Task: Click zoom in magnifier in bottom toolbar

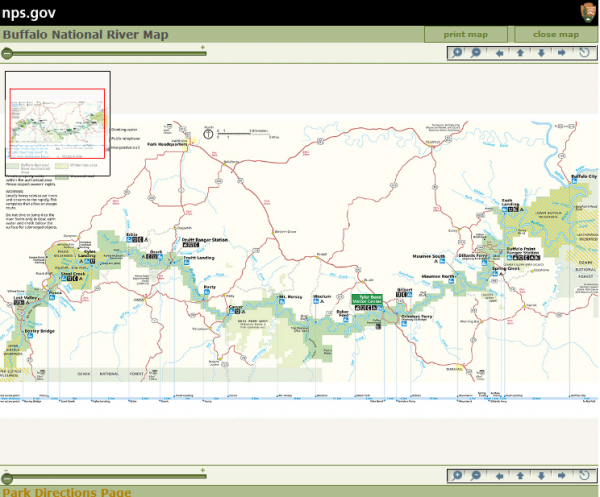Action: click(x=457, y=476)
